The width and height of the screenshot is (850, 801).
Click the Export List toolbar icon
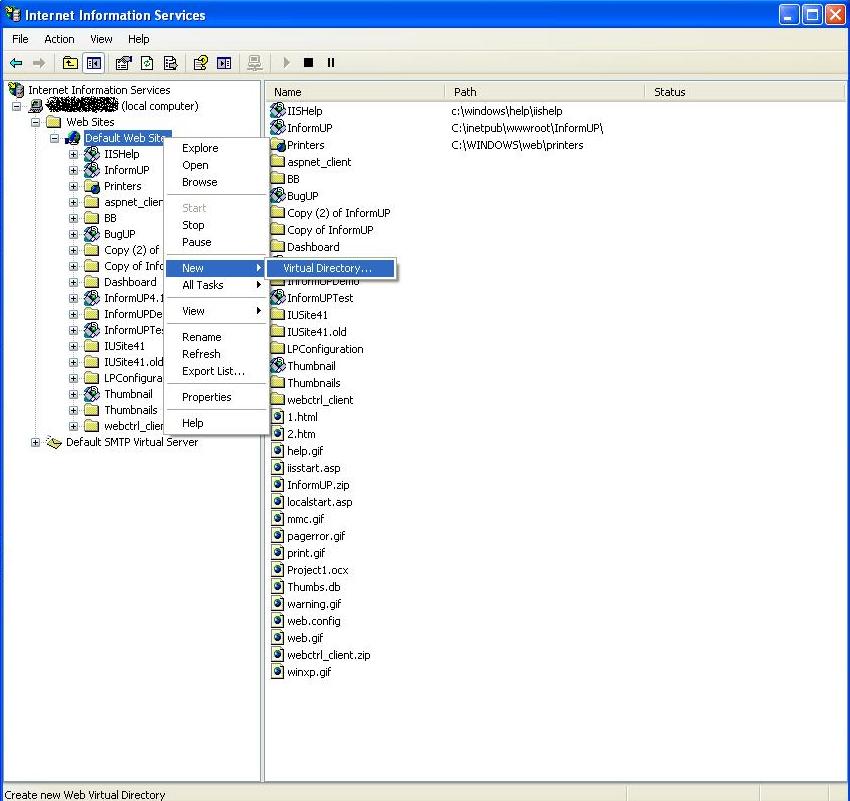[x=170, y=63]
